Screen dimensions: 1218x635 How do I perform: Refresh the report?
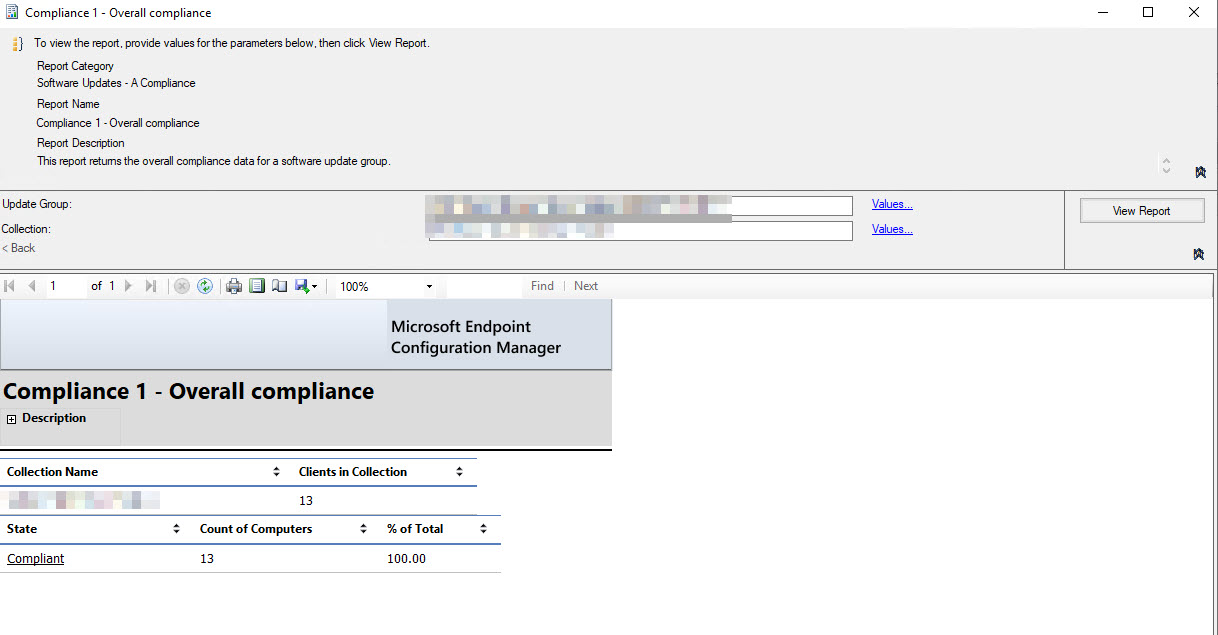[205, 286]
